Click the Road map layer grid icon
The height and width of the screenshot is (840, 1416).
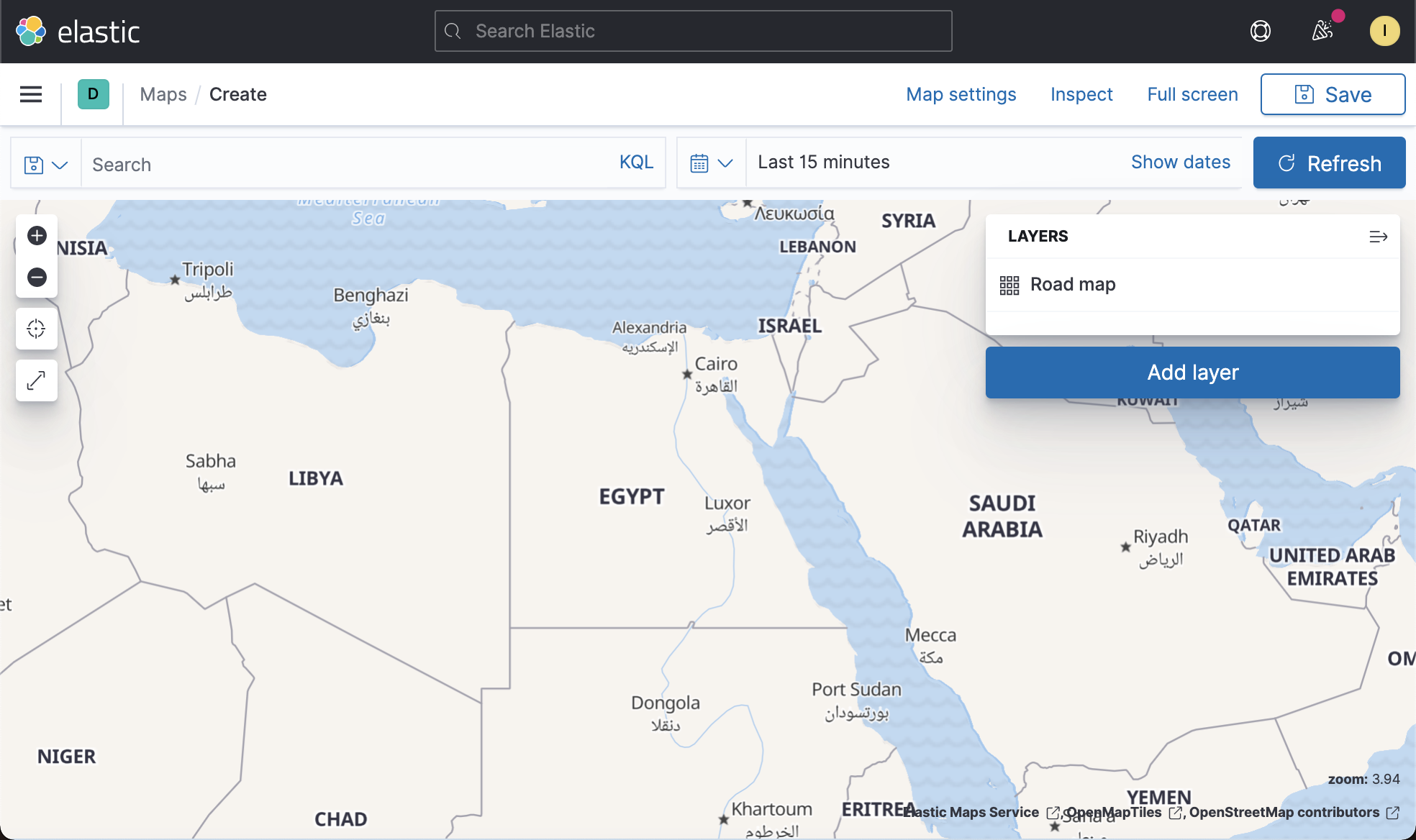(1009, 285)
